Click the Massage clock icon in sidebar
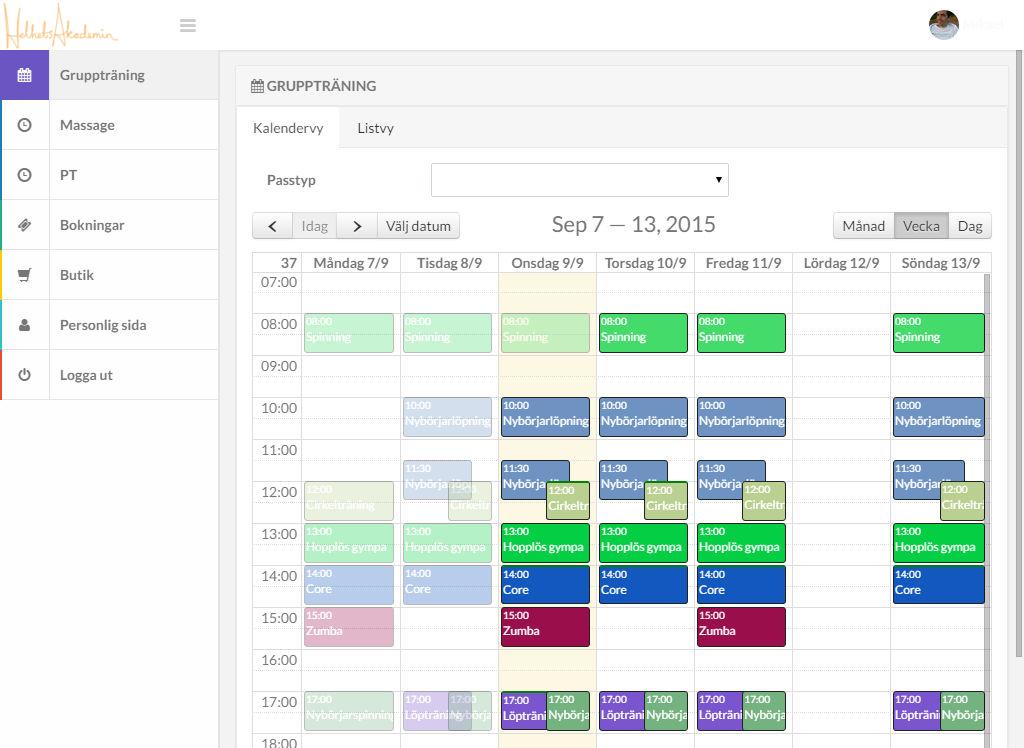 pos(24,125)
